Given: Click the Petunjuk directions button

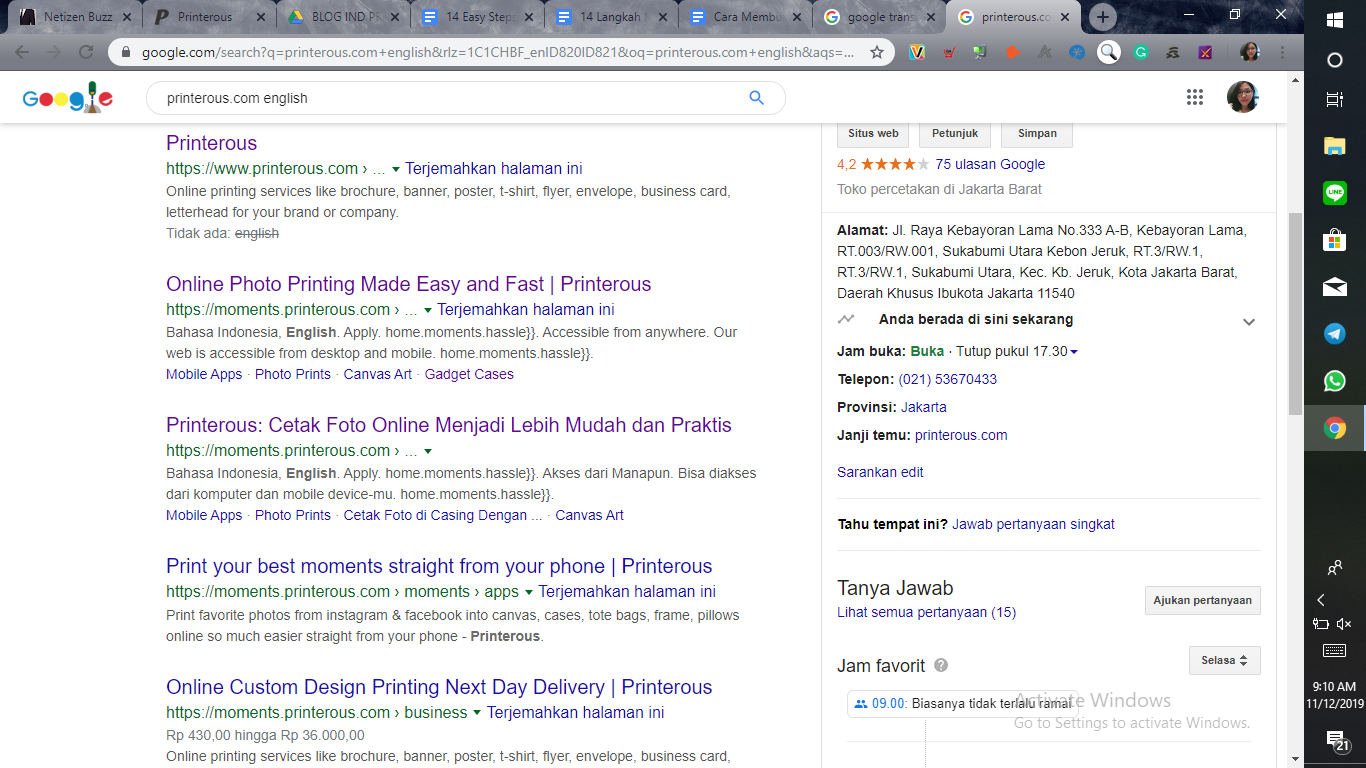Looking at the screenshot, I should (955, 133).
